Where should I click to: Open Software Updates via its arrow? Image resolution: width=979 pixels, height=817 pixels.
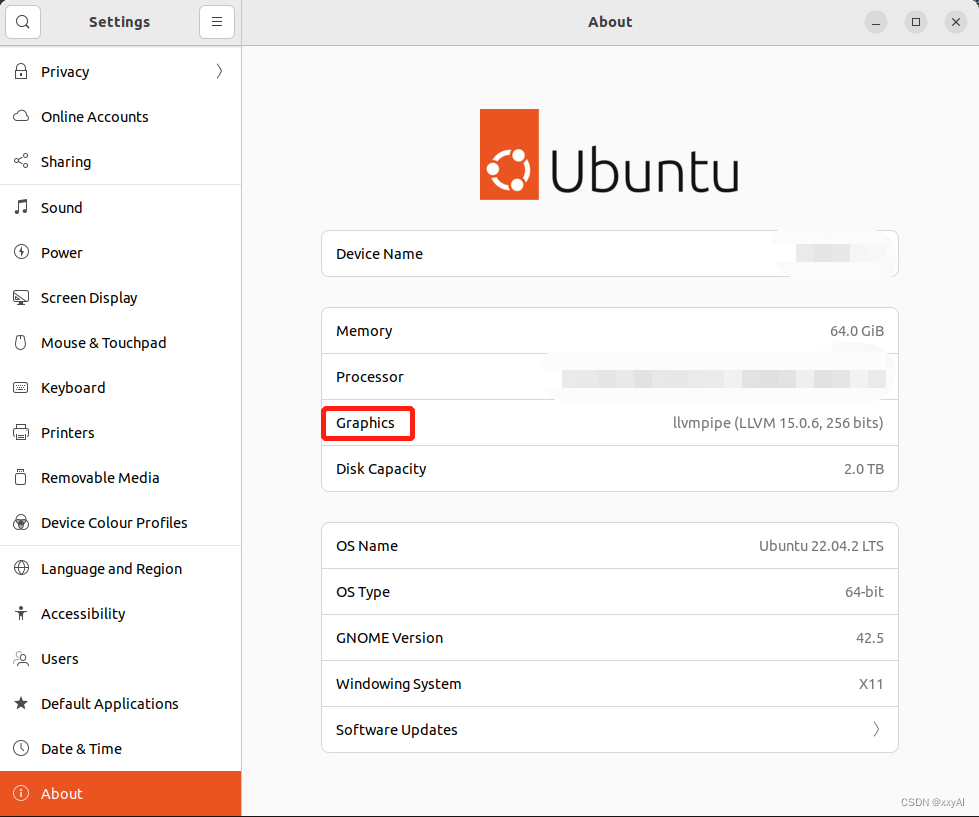point(876,729)
